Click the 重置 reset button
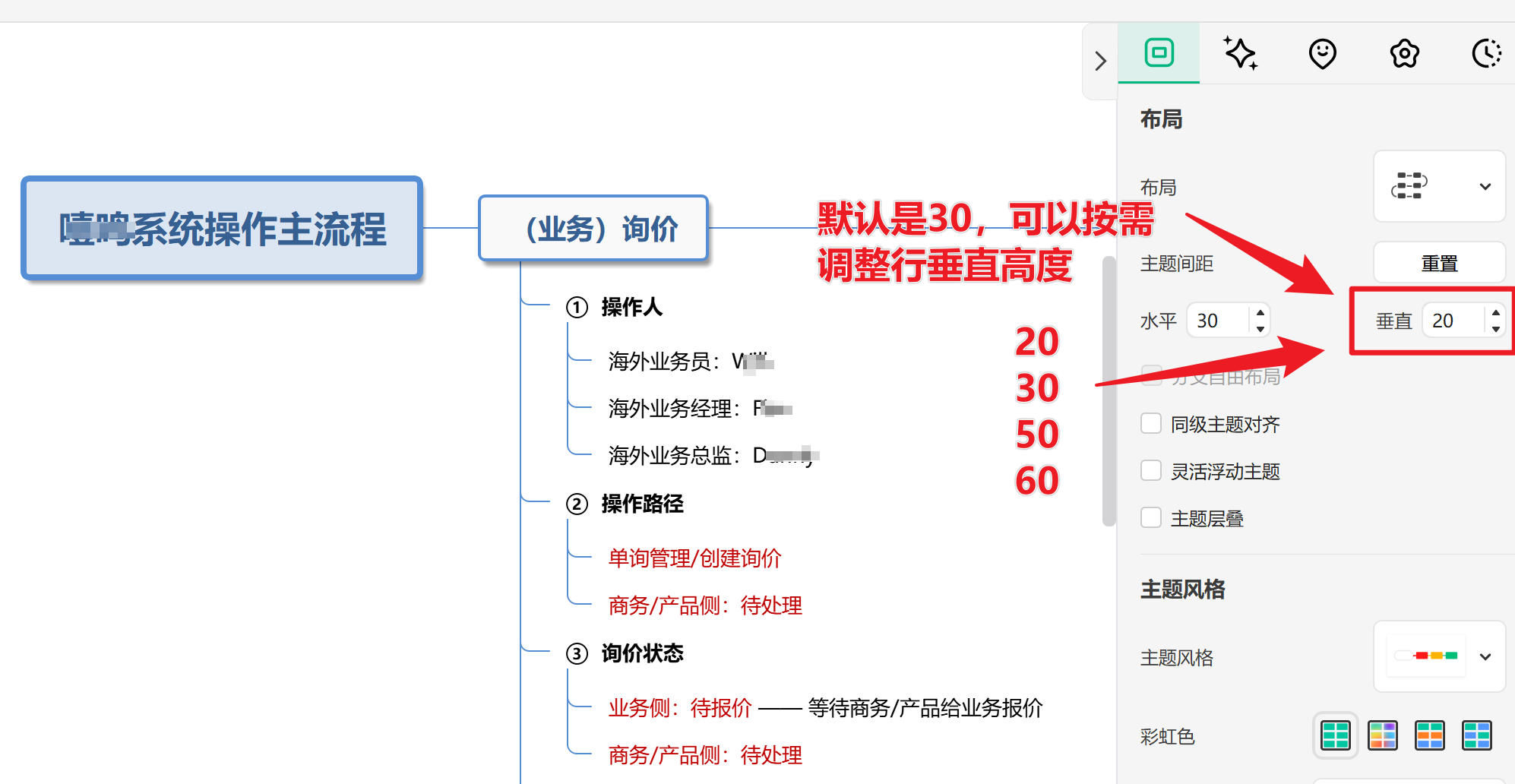The width and height of the screenshot is (1515, 784). [x=1439, y=263]
